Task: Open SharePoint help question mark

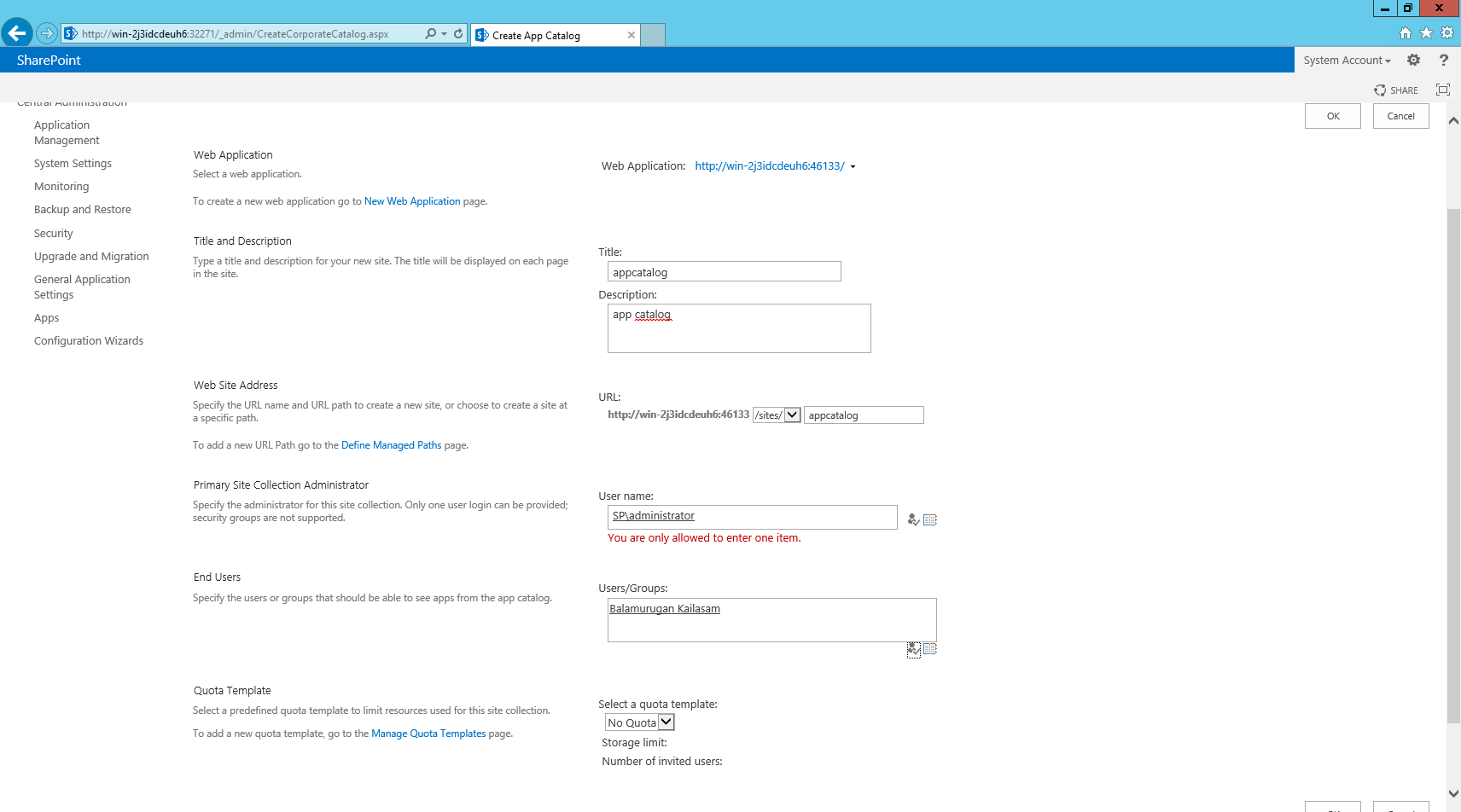Action: click(x=1443, y=60)
